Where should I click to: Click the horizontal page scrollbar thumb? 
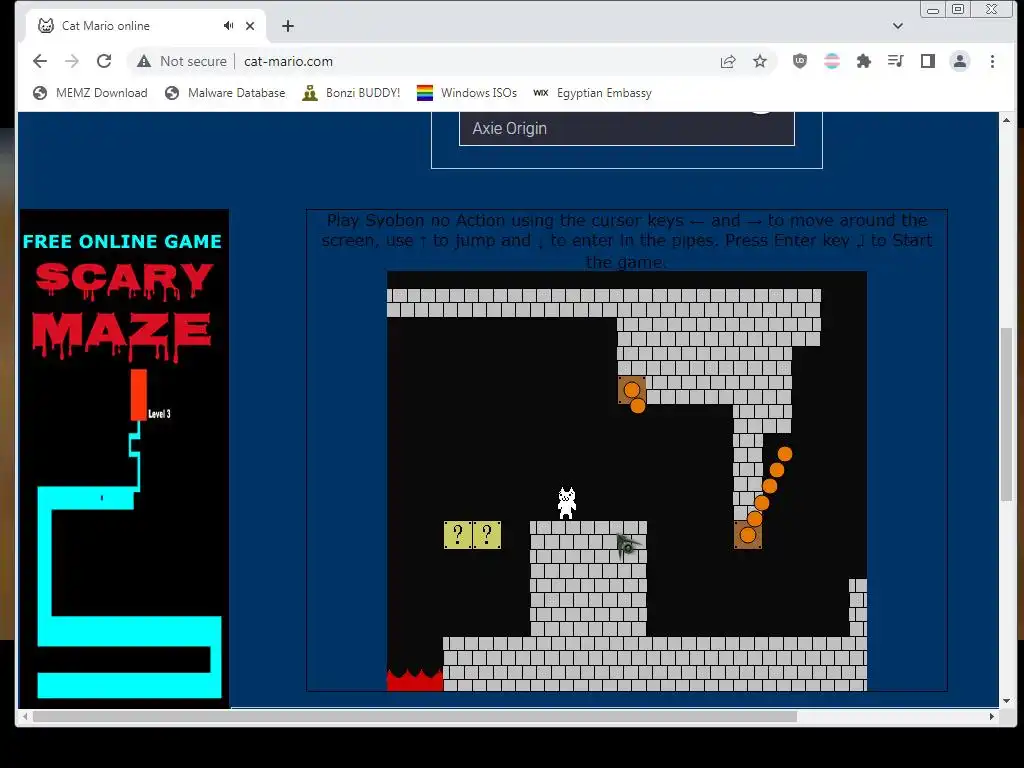(415, 716)
